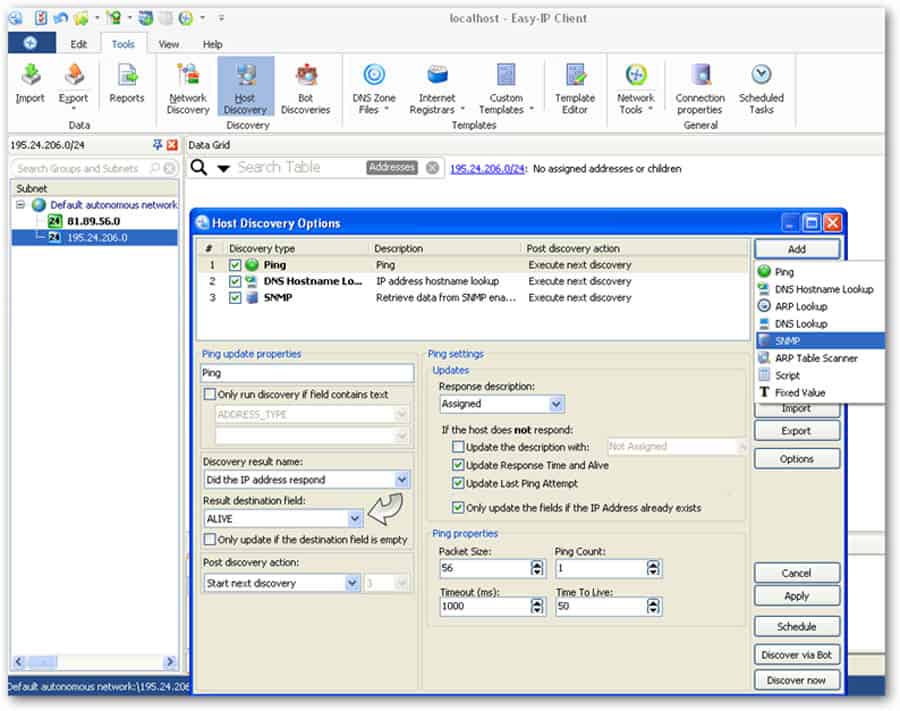Choose DNS Lookup from the Add menu
This screenshot has height=711, width=900.
click(x=819, y=324)
